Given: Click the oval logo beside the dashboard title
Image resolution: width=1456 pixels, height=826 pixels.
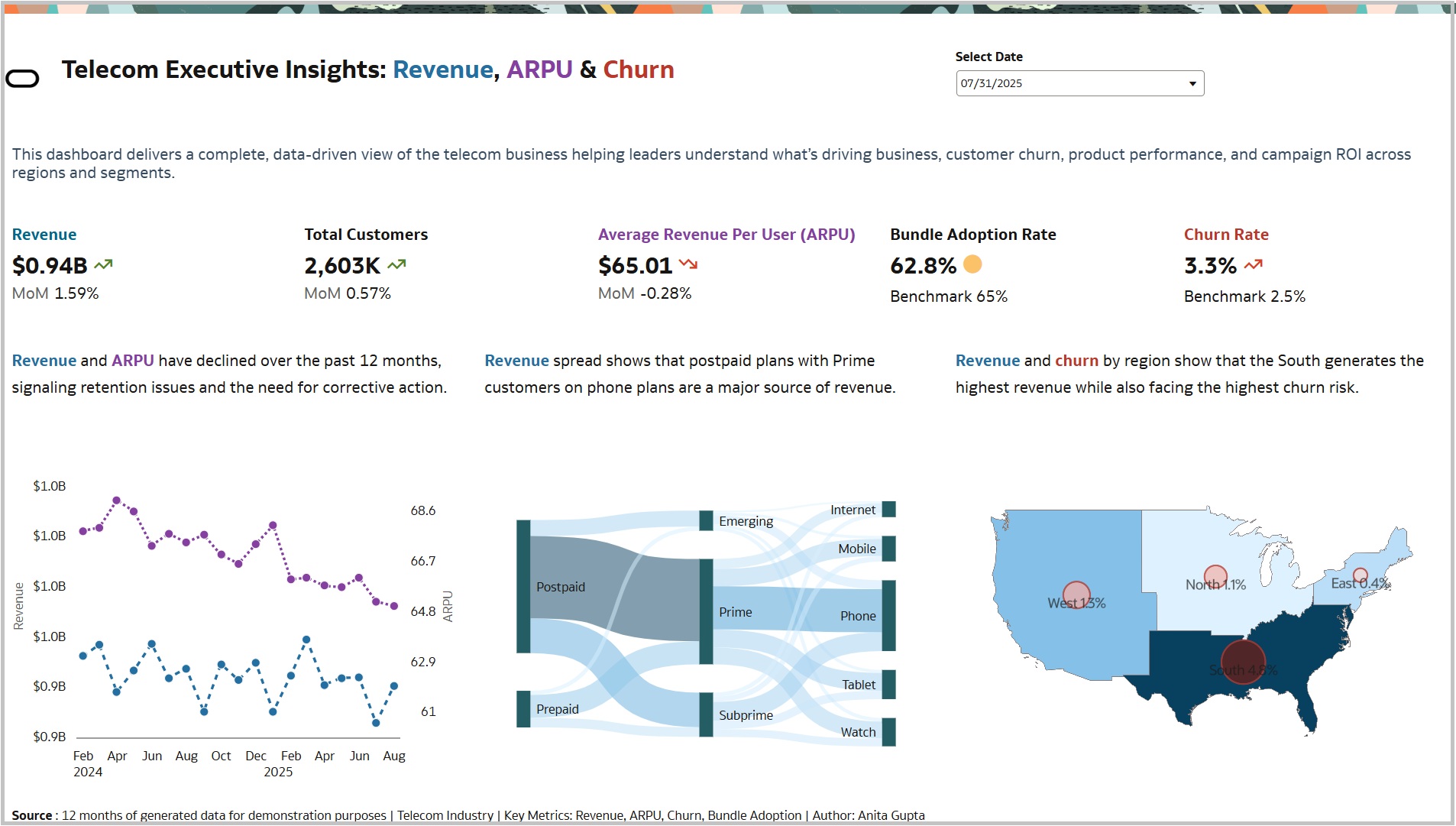Looking at the screenshot, I should [x=24, y=78].
